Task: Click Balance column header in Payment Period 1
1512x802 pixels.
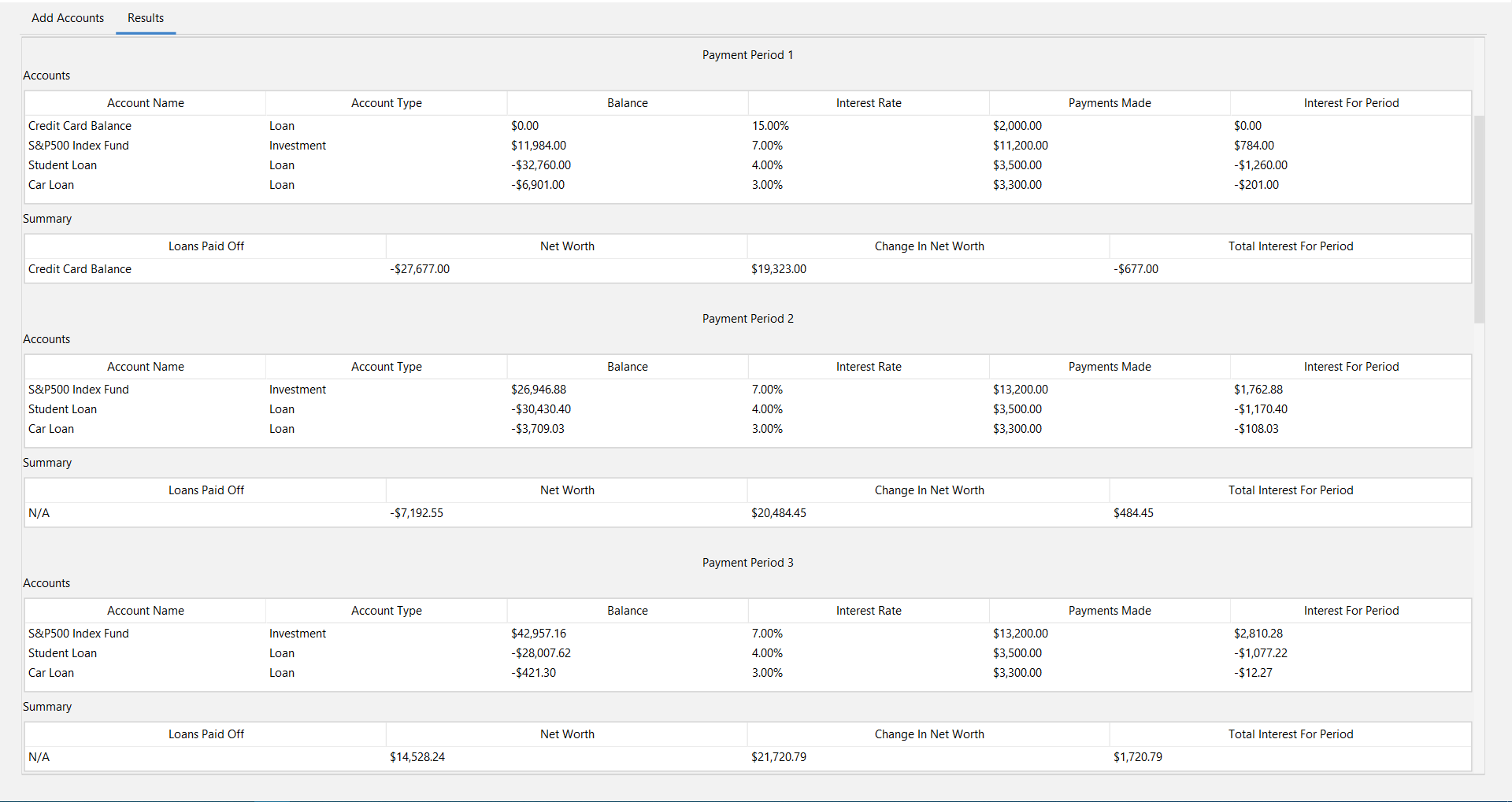Action: 628,103
